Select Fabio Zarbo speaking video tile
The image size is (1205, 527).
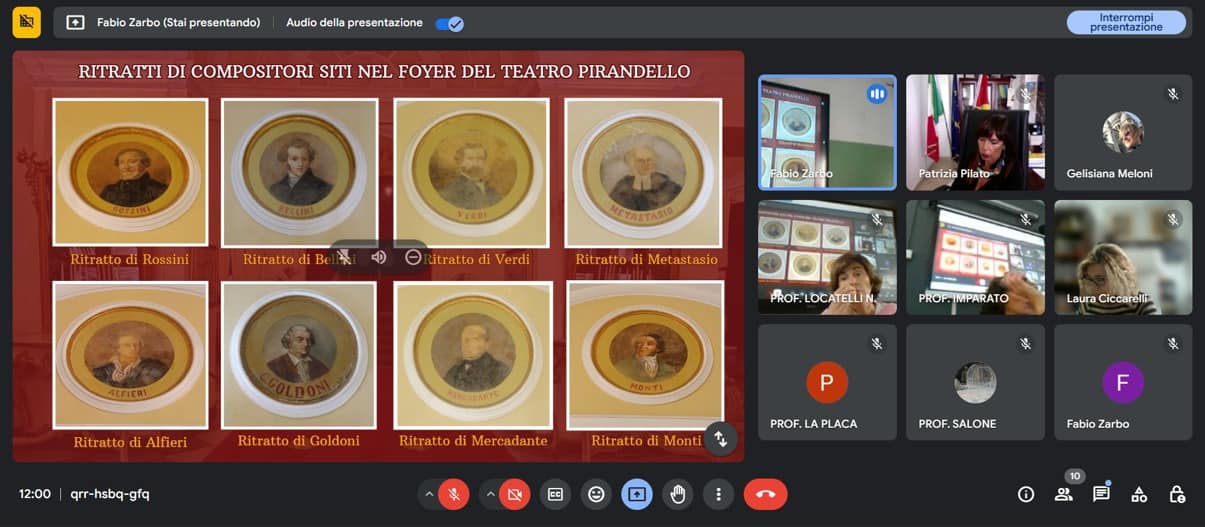click(827, 132)
